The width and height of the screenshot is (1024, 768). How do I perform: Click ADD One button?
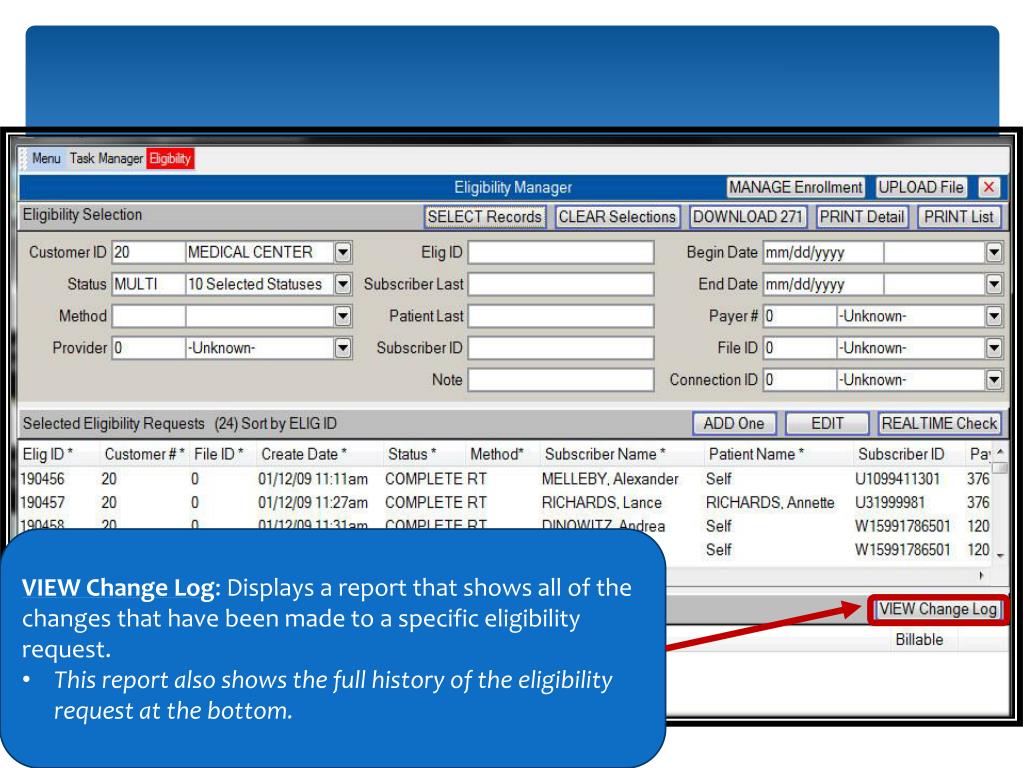(x=734, y=424)
